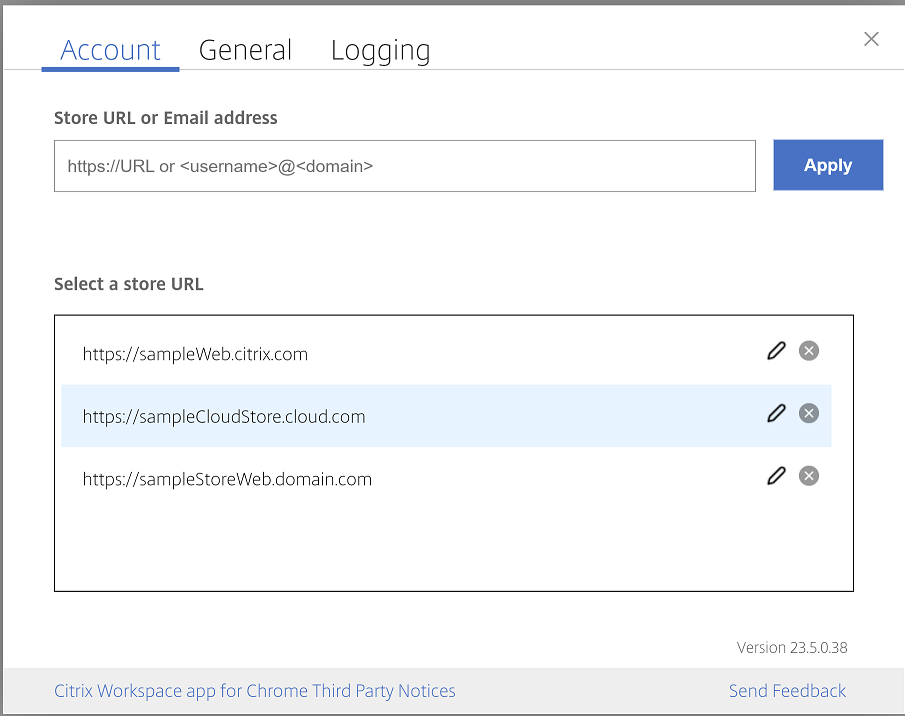
Task: Select the https://sampleWeb.citrix.com store
Action: point(195,354)
